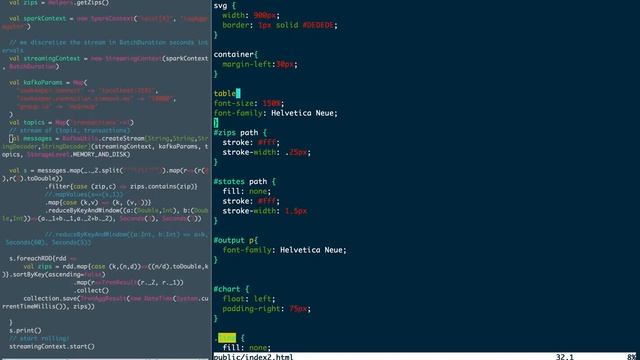This screenshot has width=640, height=360.
Task: Click 'stroke: #fff;' under #zips path
Action: (251, 142)
